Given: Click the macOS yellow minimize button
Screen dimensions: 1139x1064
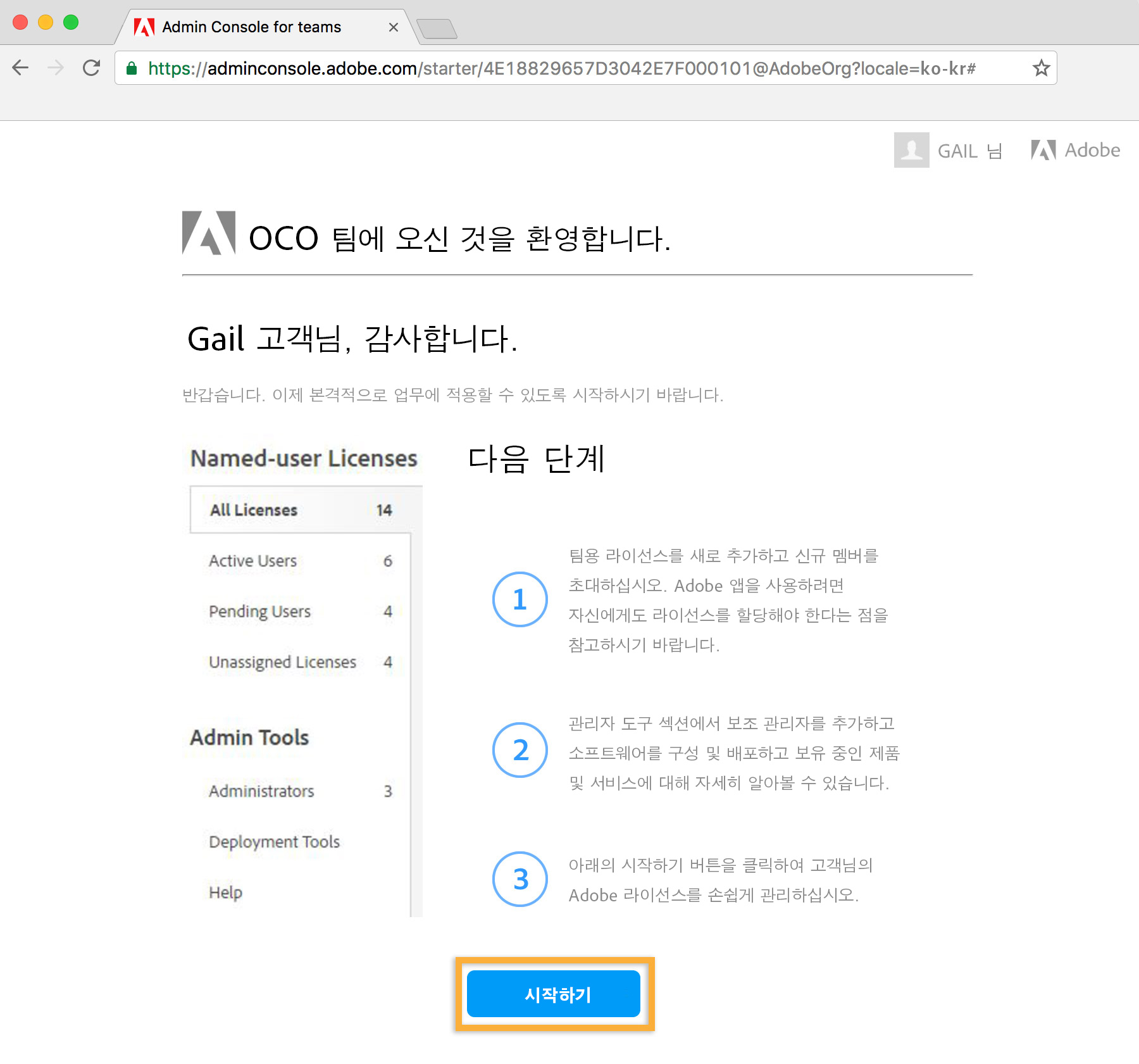Looking at the screenshot, I should coord(46,22).
